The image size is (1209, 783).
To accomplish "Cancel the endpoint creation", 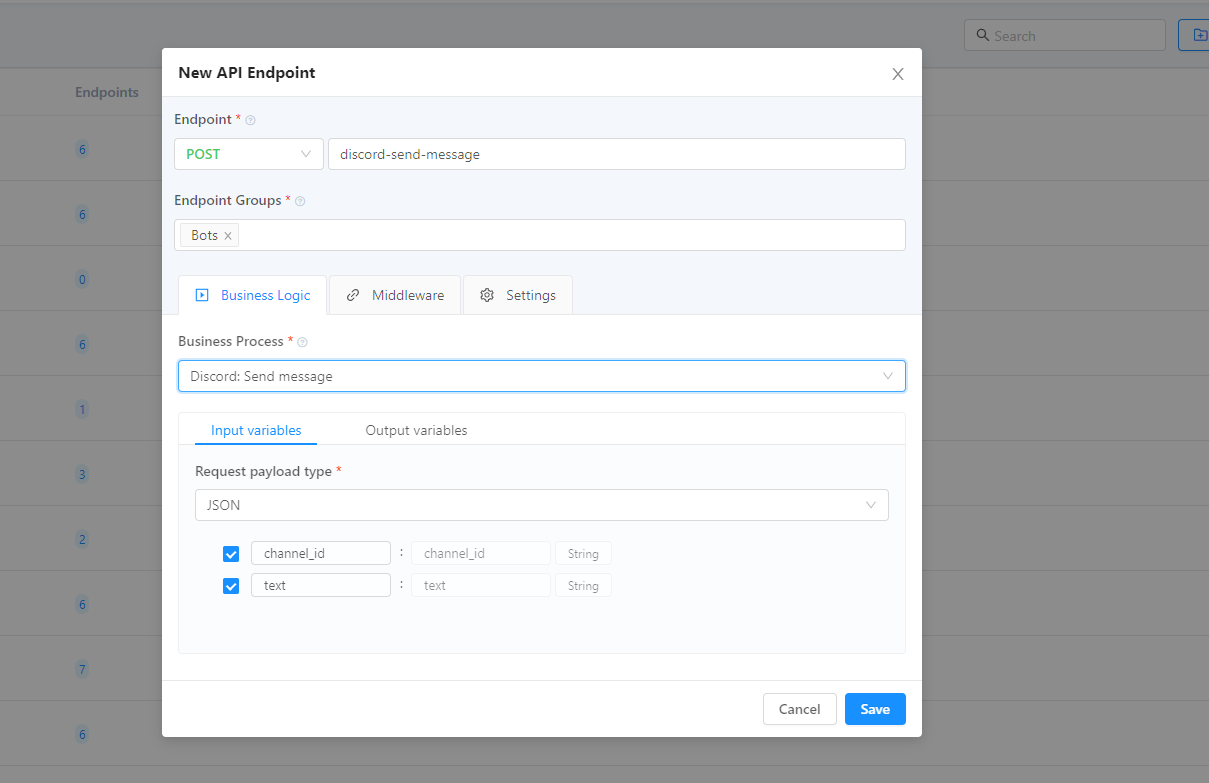I will point(799,708).
